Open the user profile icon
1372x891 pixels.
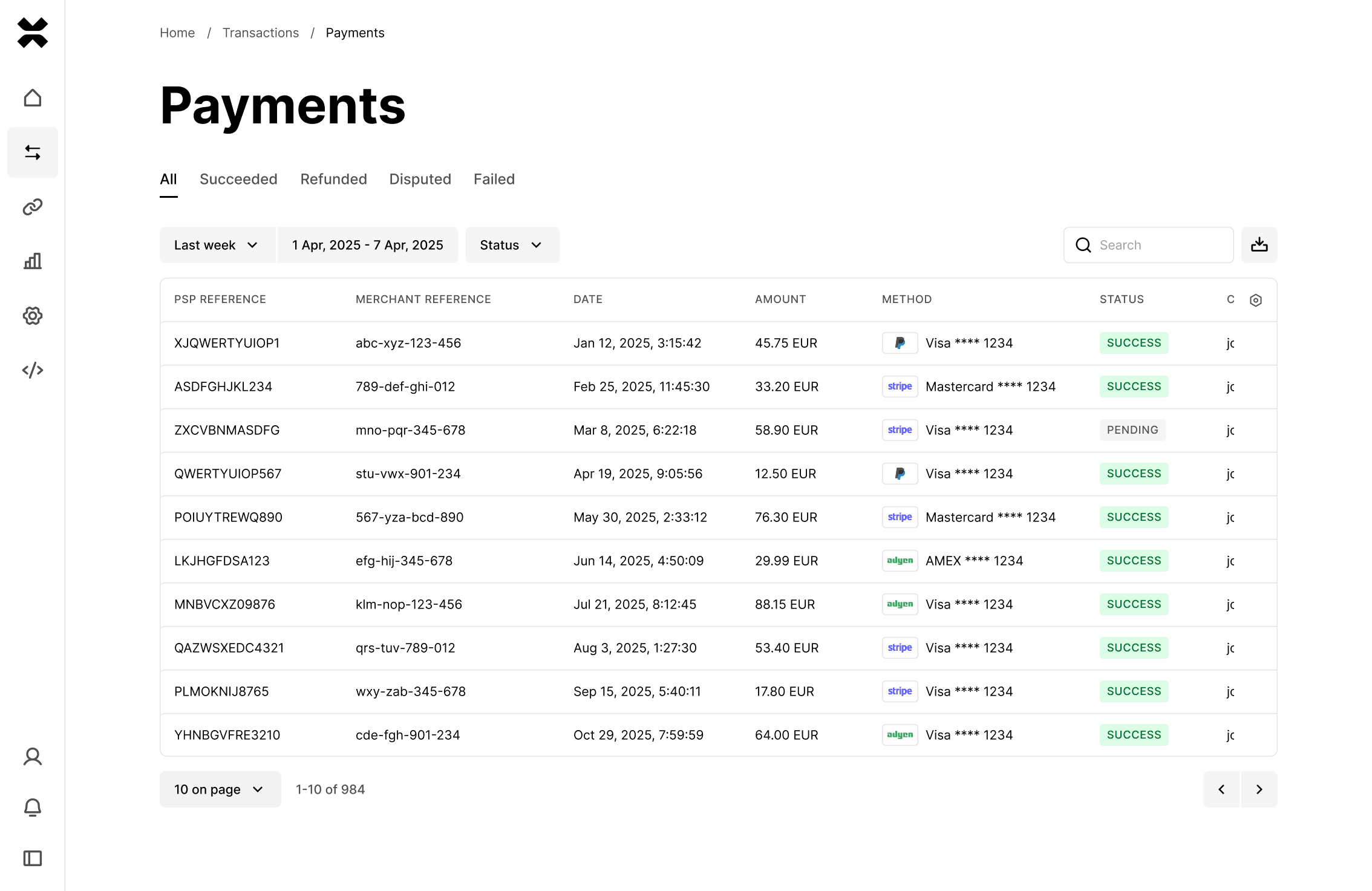coord(33,757)
